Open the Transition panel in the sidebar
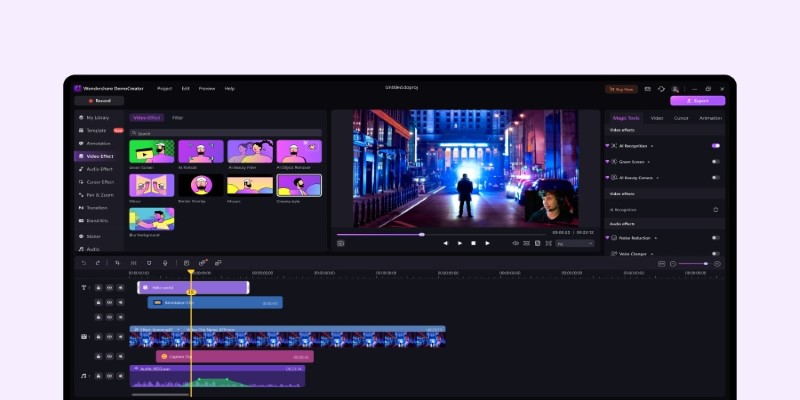800x400 pixels. 97,208
